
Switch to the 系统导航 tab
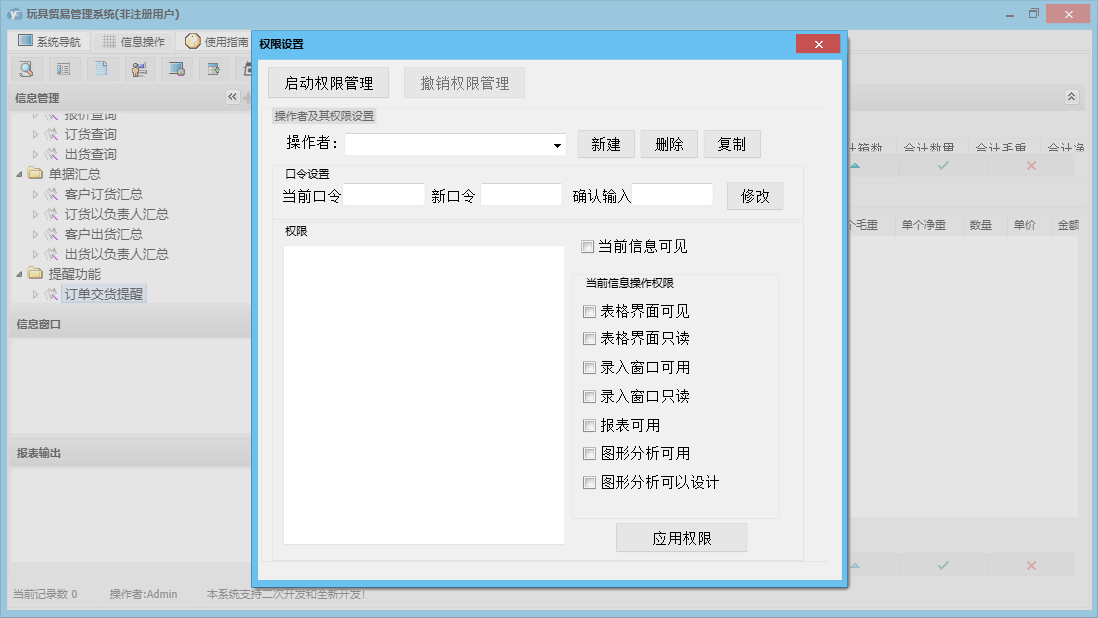point(50,41)
